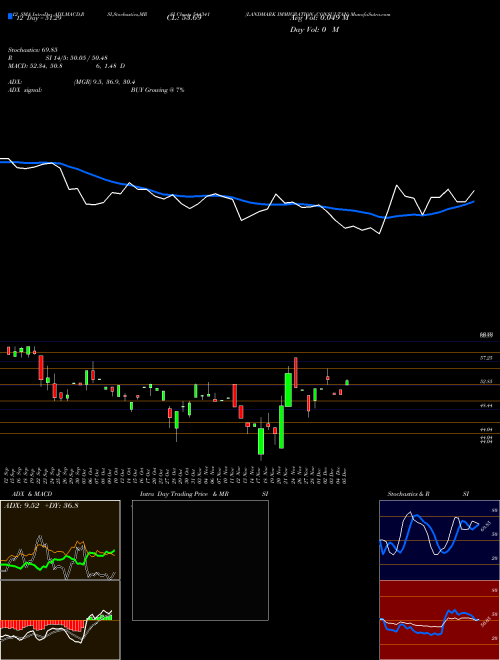Screen dimensions: 500x660
Task: Select the 'ADX: 9.52 +DY: 36.8' header text
Action: click(41, 505)
